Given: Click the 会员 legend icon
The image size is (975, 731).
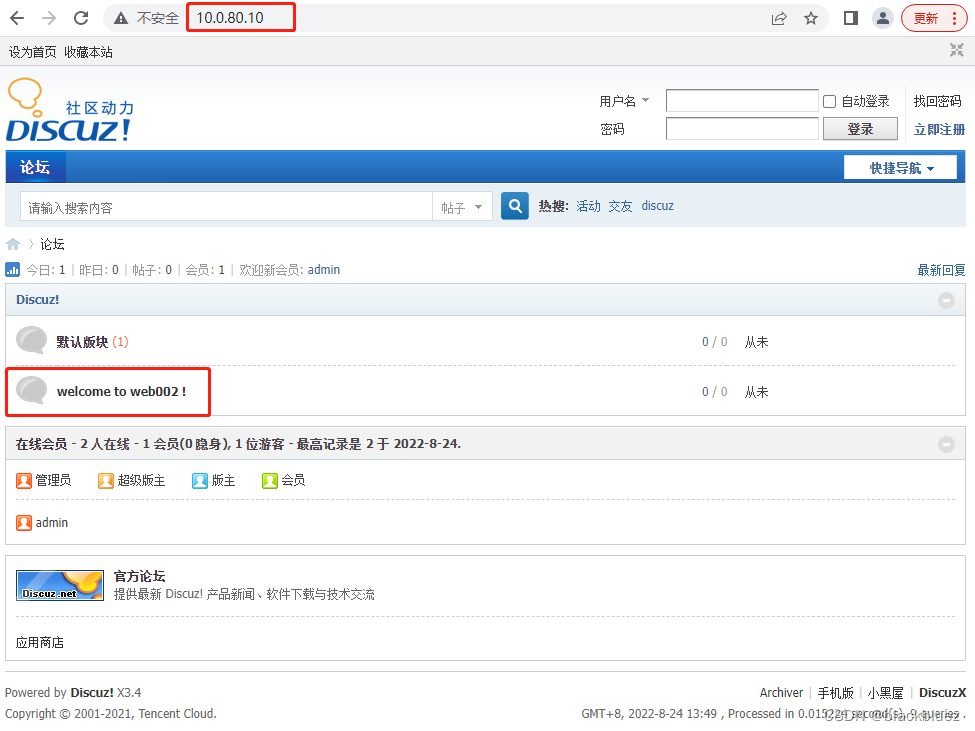Looking at the screenshot, I should [x=270, y=480].
